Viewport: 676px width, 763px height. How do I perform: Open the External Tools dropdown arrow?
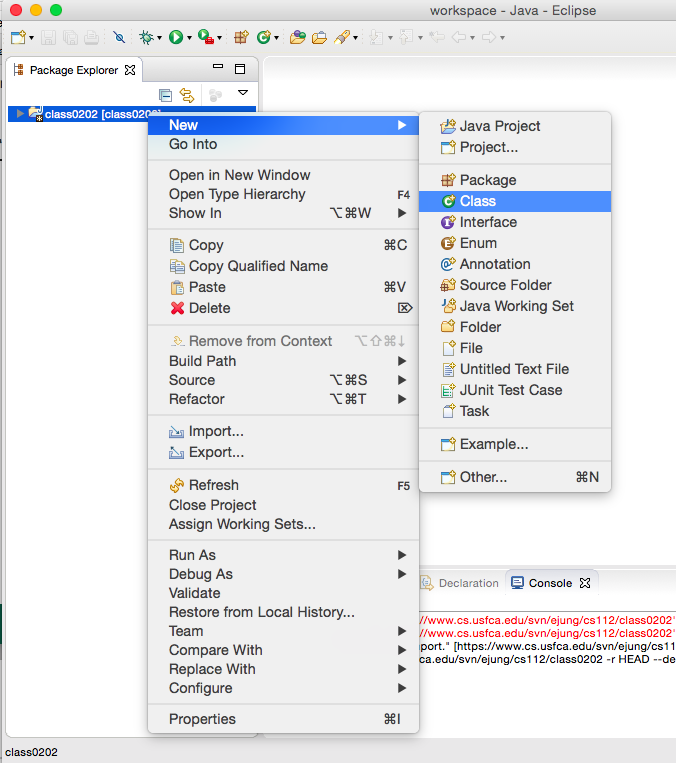coord(219,37)
